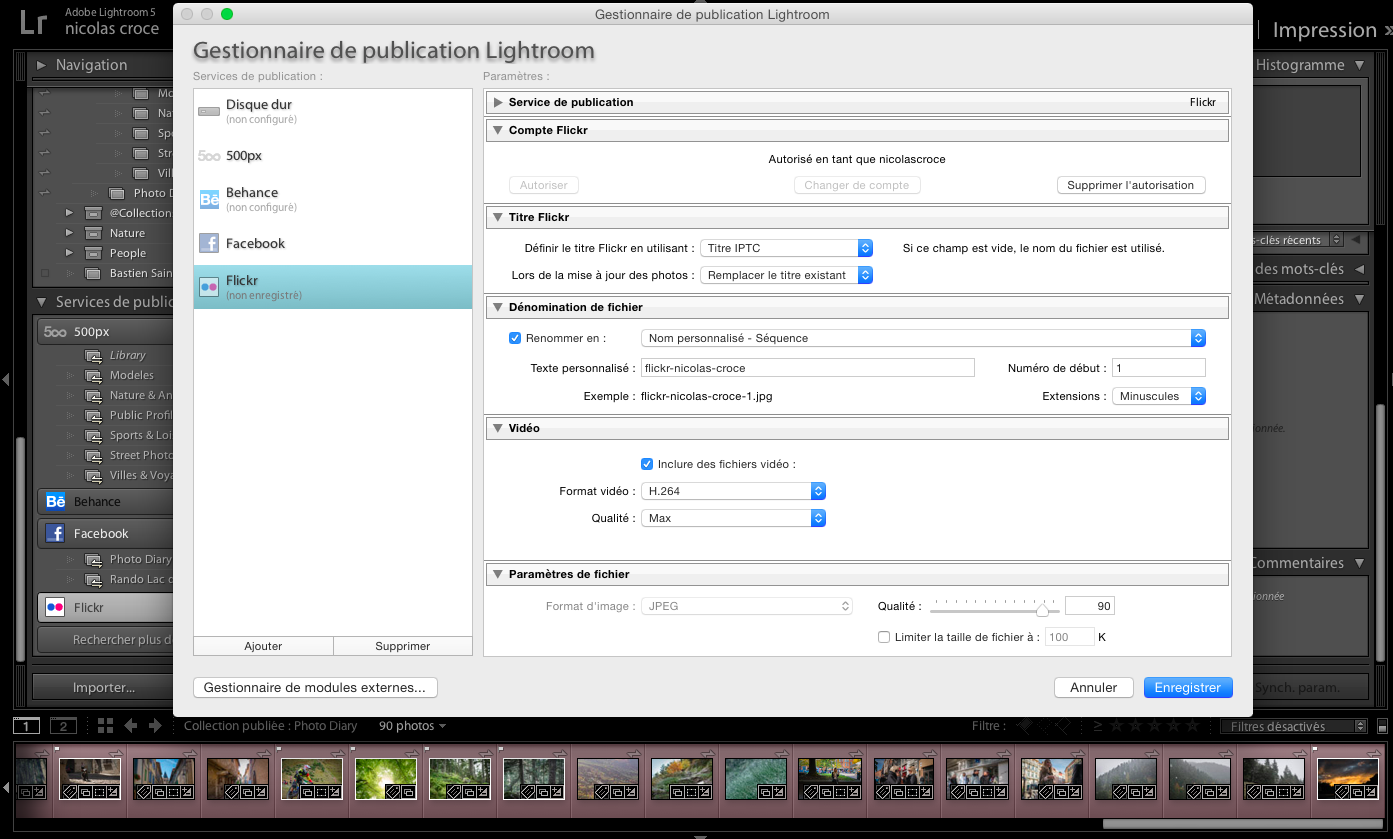Open the Titre IPTC dropdown
The width and height of the screenshot is (1393, 839).
point(786,248)
